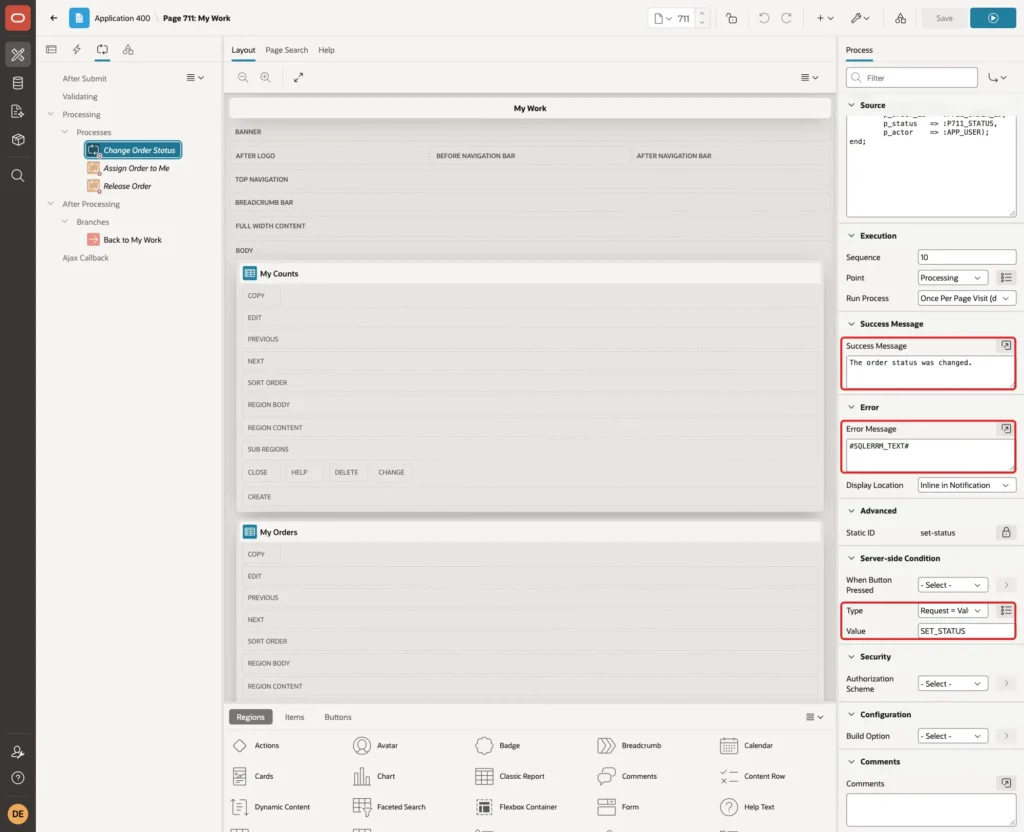Open the App Builder sidebar icon

tap(18, 55)
